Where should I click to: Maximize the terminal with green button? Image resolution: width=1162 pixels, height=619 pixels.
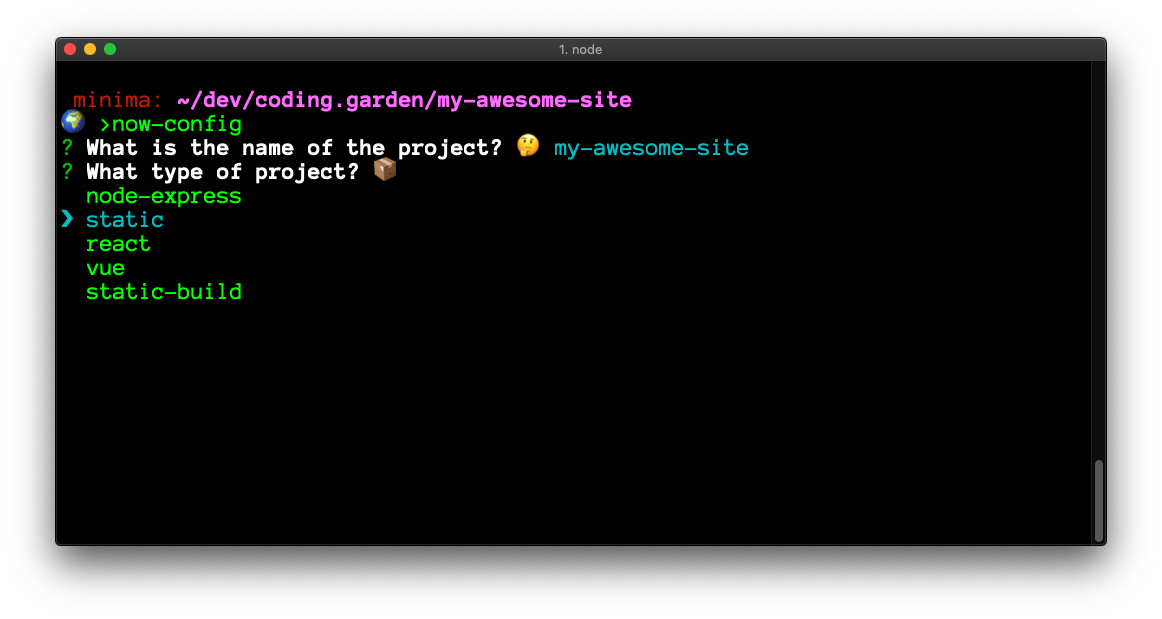[110, 50]
